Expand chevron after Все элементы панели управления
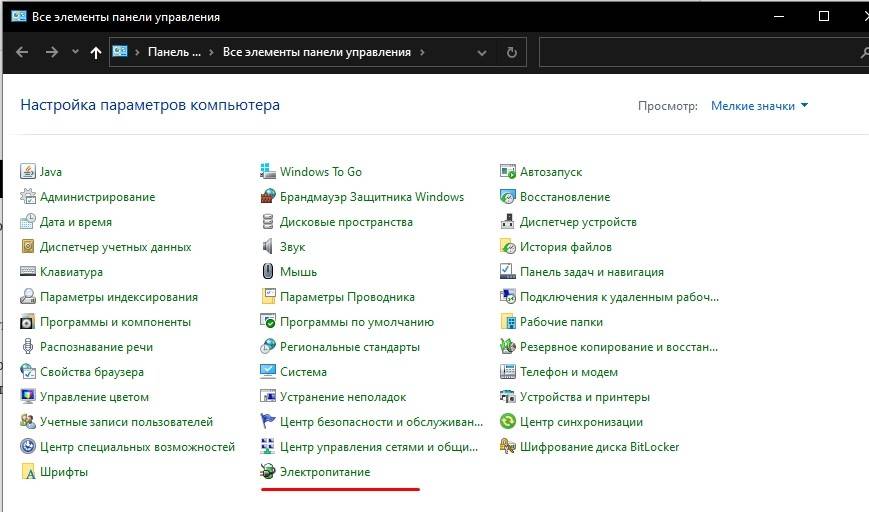Screen dimensions: 869x512 point(423,53)
